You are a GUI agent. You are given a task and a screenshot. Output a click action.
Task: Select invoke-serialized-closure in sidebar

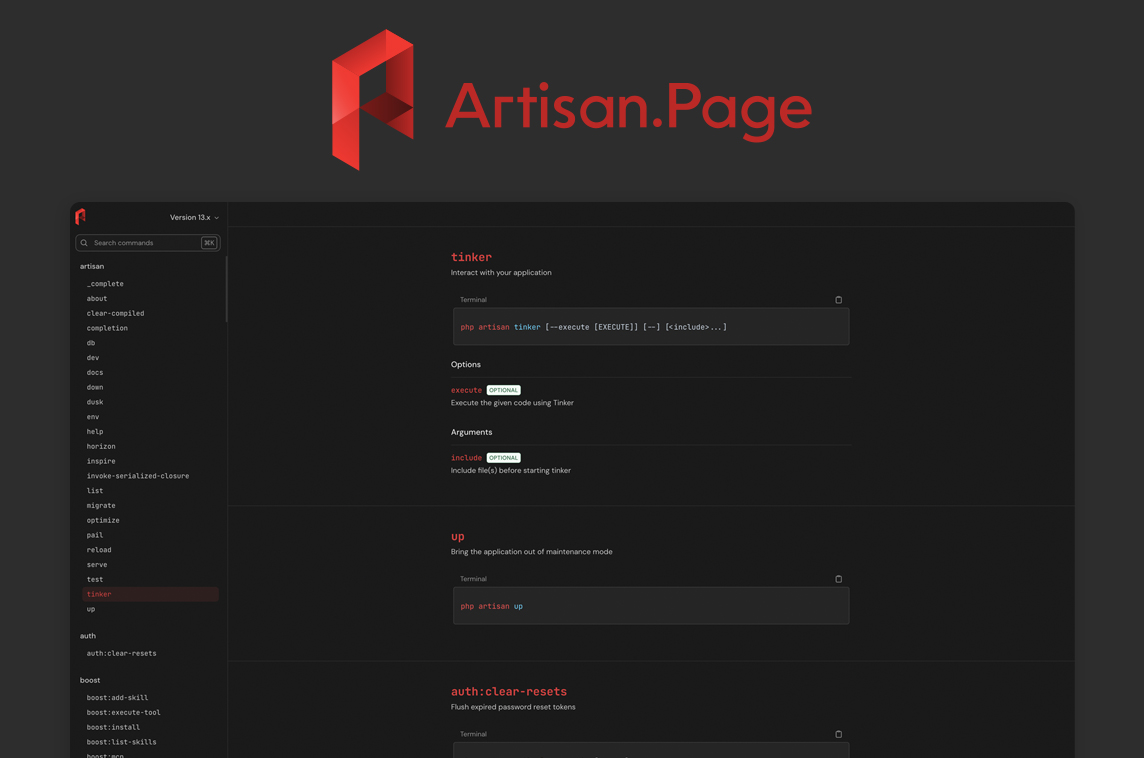tap(138, 476)
